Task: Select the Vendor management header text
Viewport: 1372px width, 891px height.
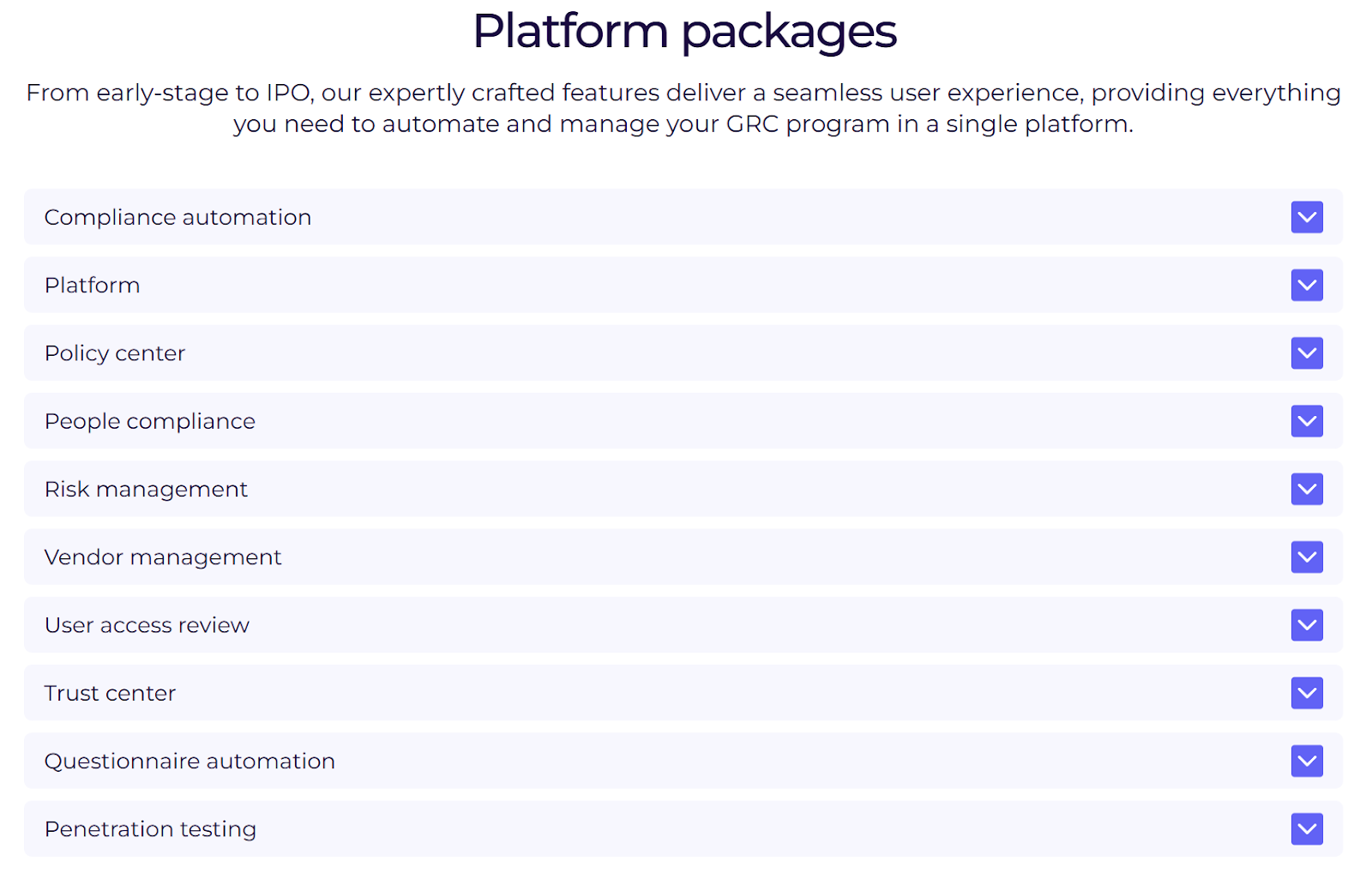Action: coord(163,557)
